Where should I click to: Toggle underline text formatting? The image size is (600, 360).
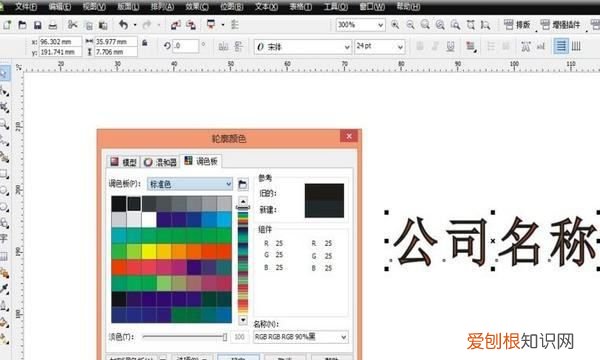450,47
